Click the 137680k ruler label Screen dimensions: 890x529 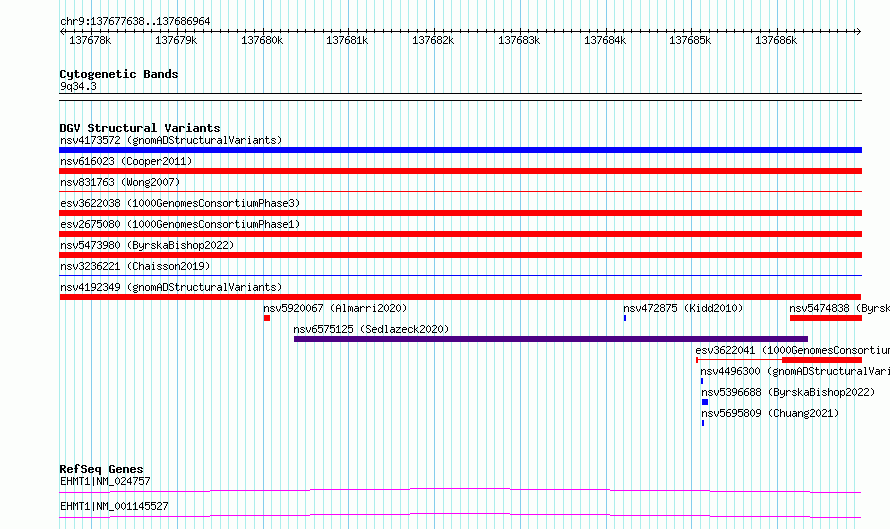coord(262,41)
